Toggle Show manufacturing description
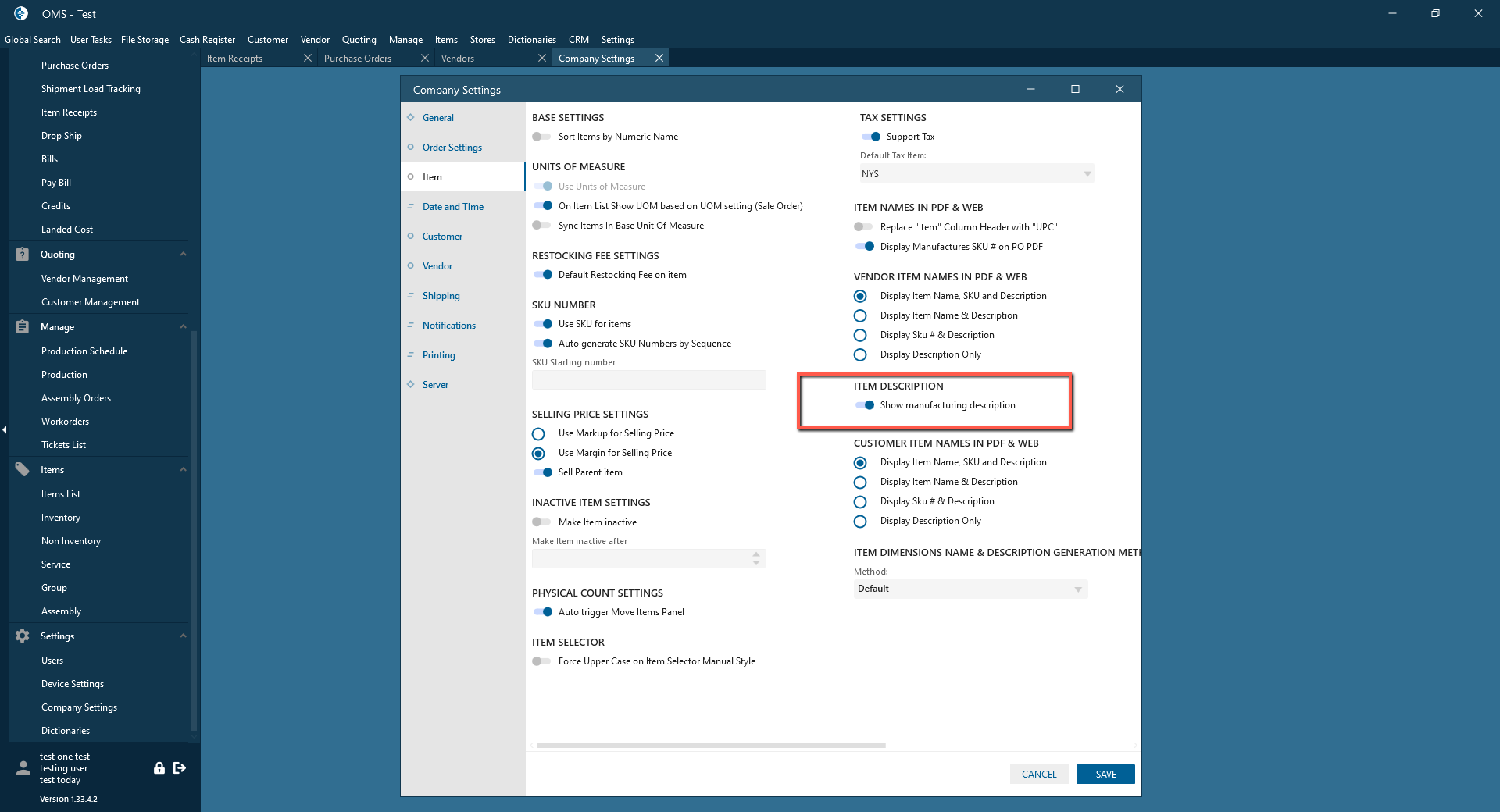Viewport: 1500px width, 812px height. pyautogui.click(x=864, y=405)
